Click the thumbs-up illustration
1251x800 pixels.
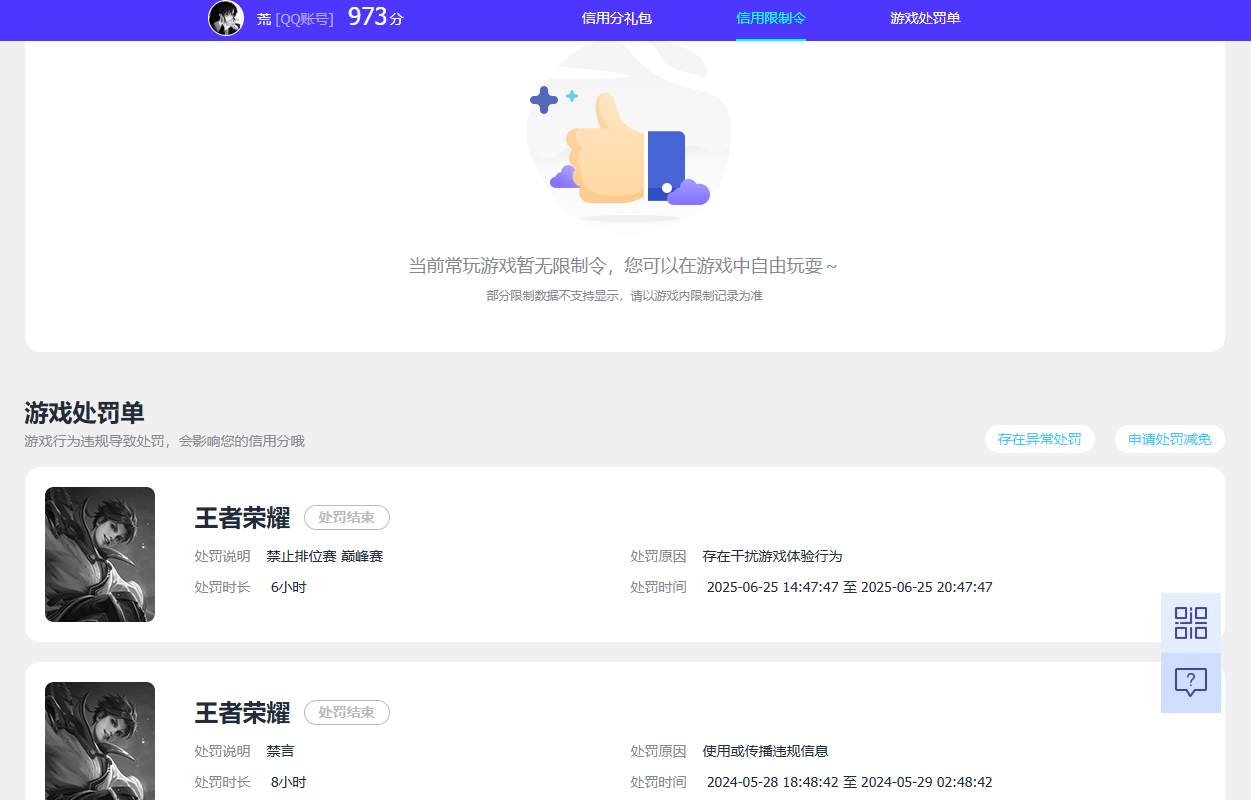click(x=628, y=140)
